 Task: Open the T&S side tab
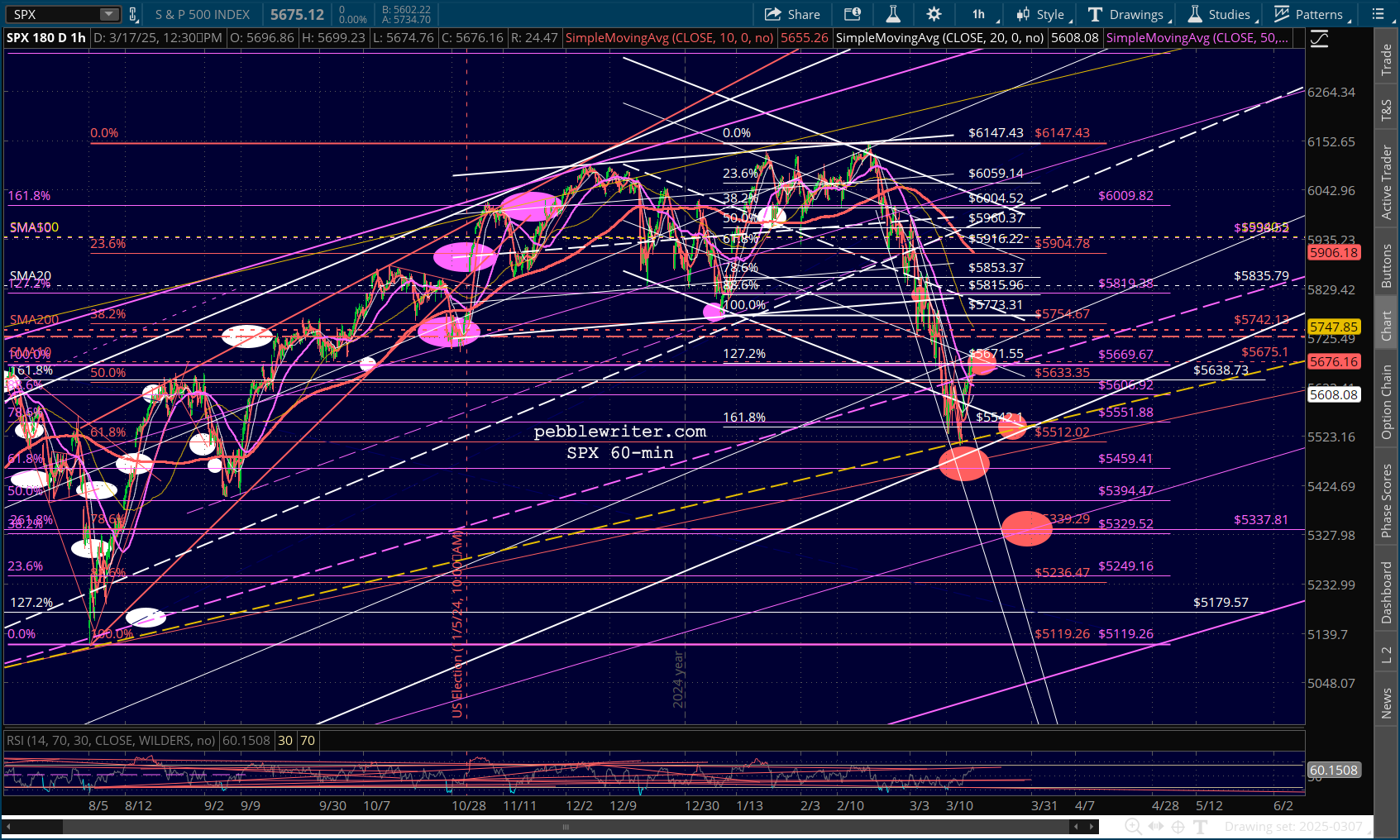tap(1387, 110)
